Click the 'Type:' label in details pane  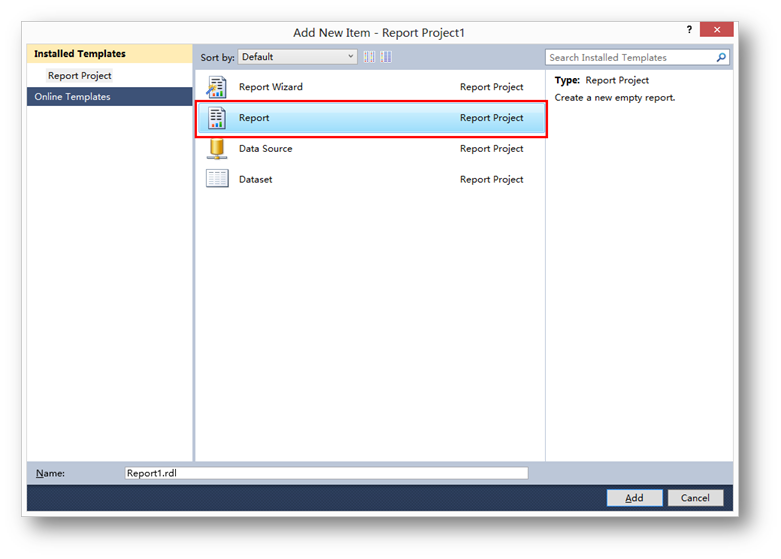(x=567, y=80)
